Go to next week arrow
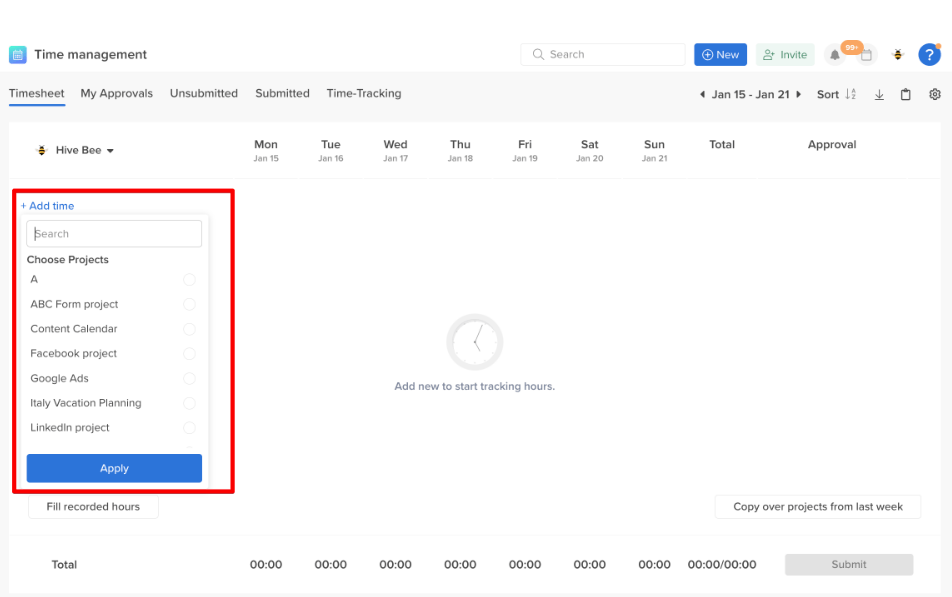Image resolution: width=952 pixels, height=597 pixels. (798, 94)
